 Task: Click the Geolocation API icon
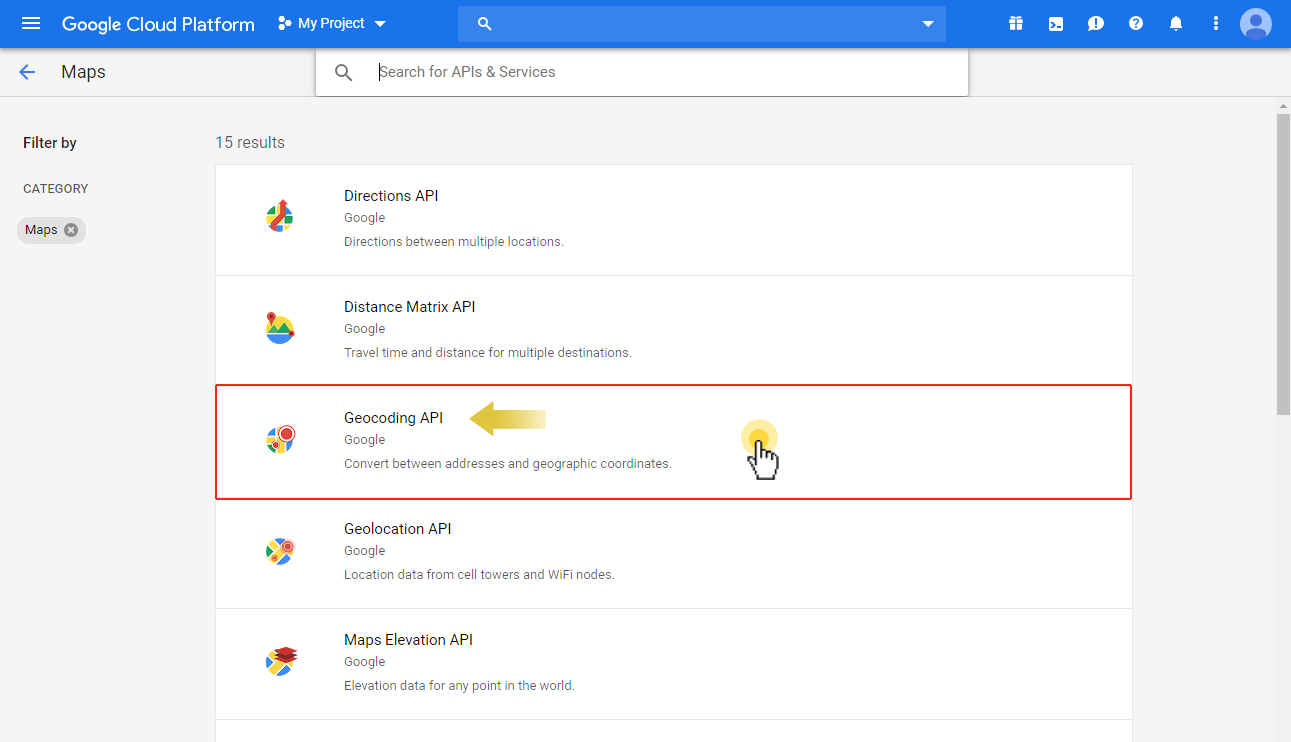(280, 550)
